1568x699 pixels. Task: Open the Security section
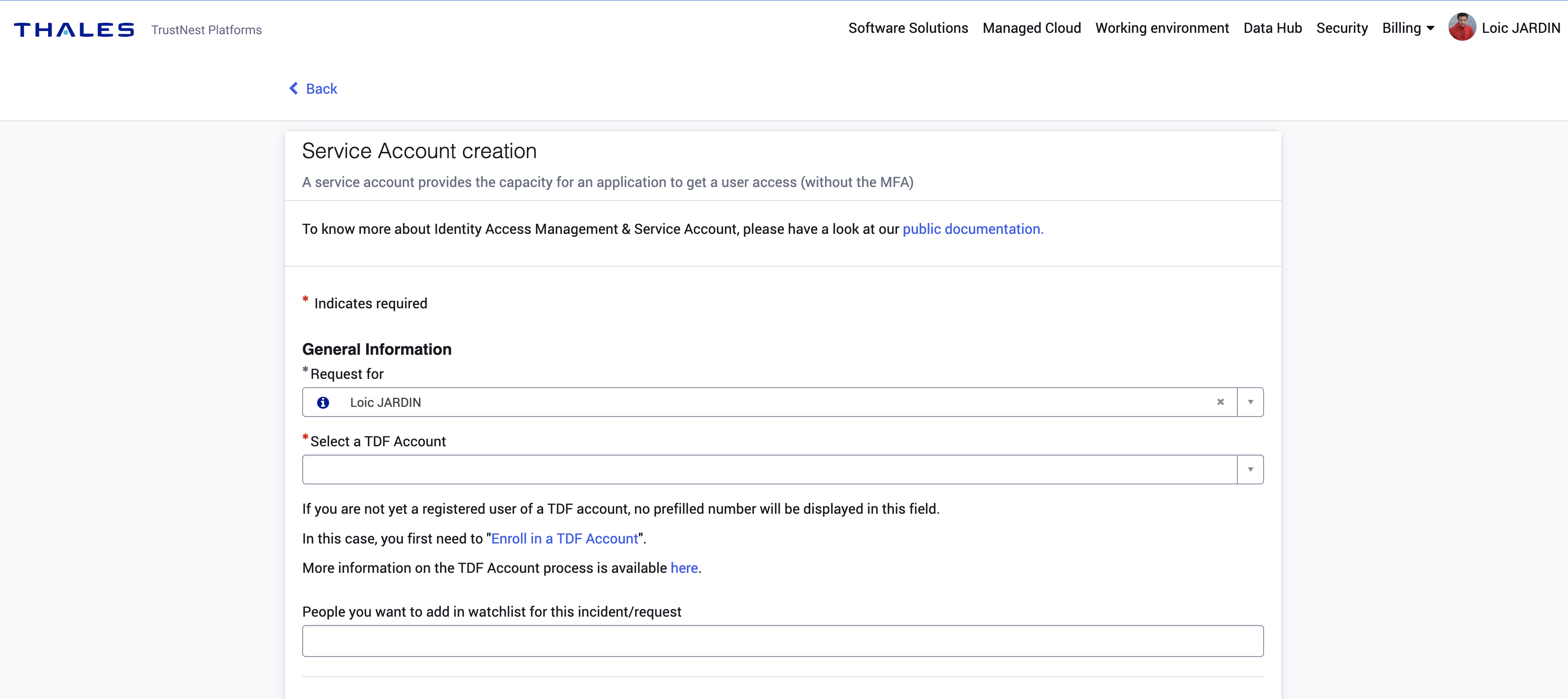click(x=1342, y=28)
